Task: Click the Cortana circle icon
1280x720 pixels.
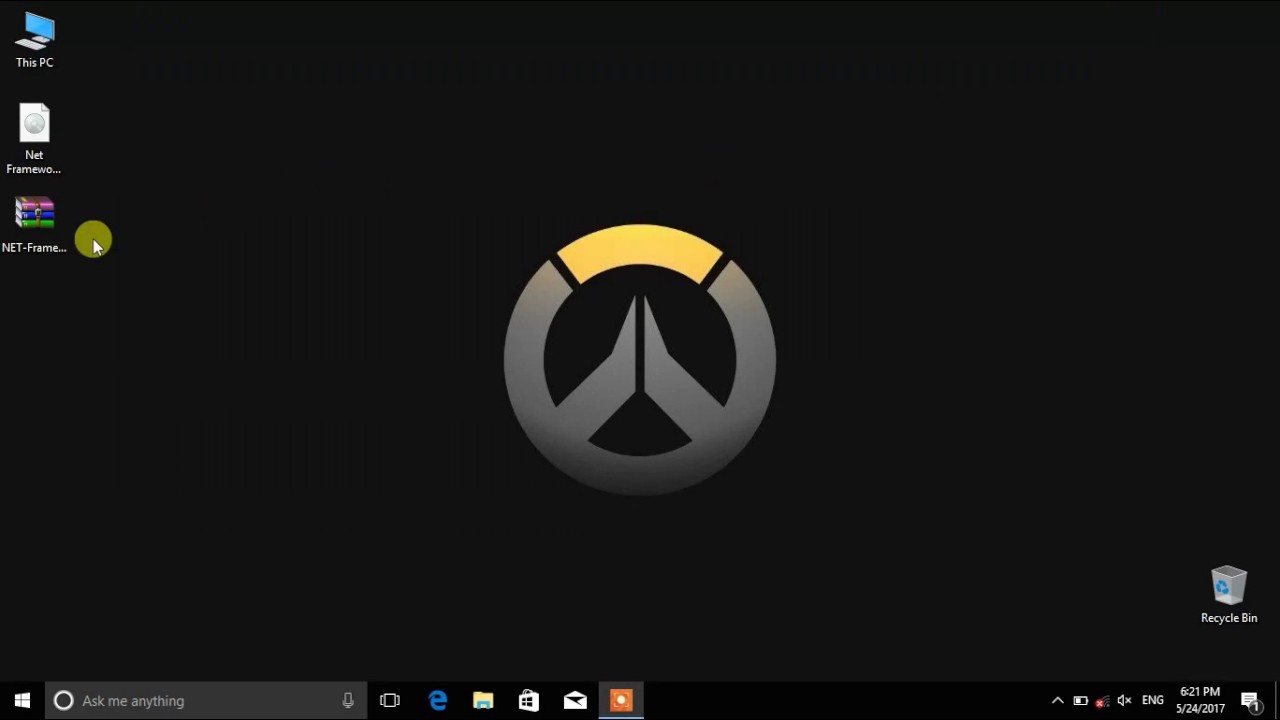Action: coord(63,701)
